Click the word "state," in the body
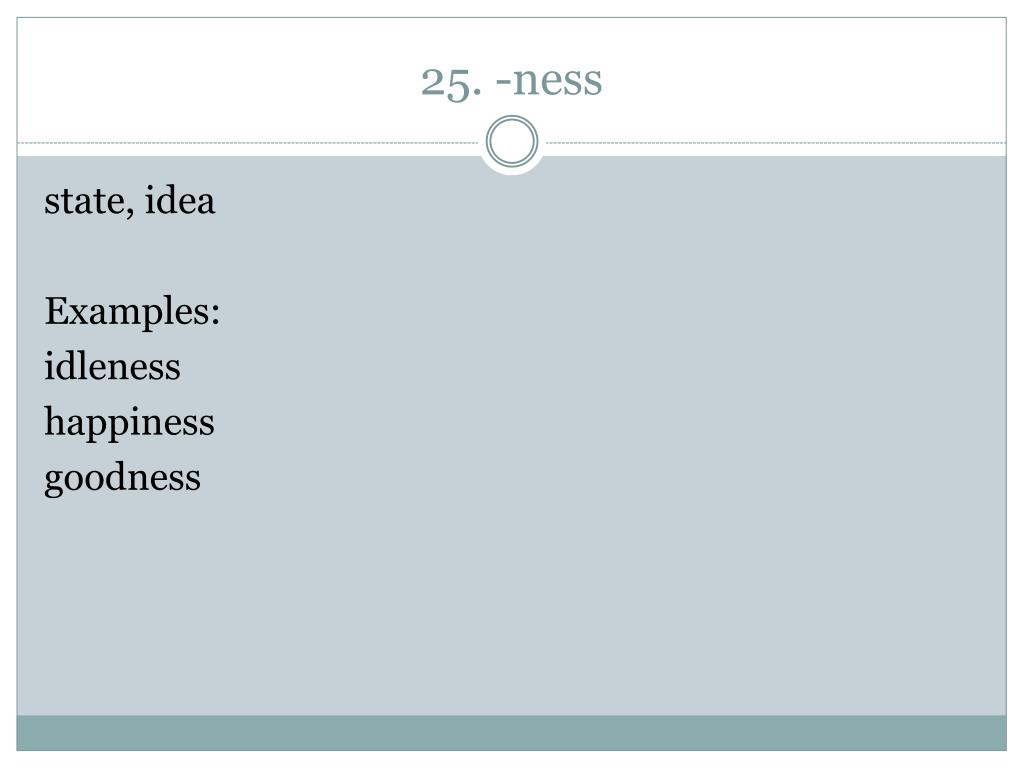 [89, 201]
